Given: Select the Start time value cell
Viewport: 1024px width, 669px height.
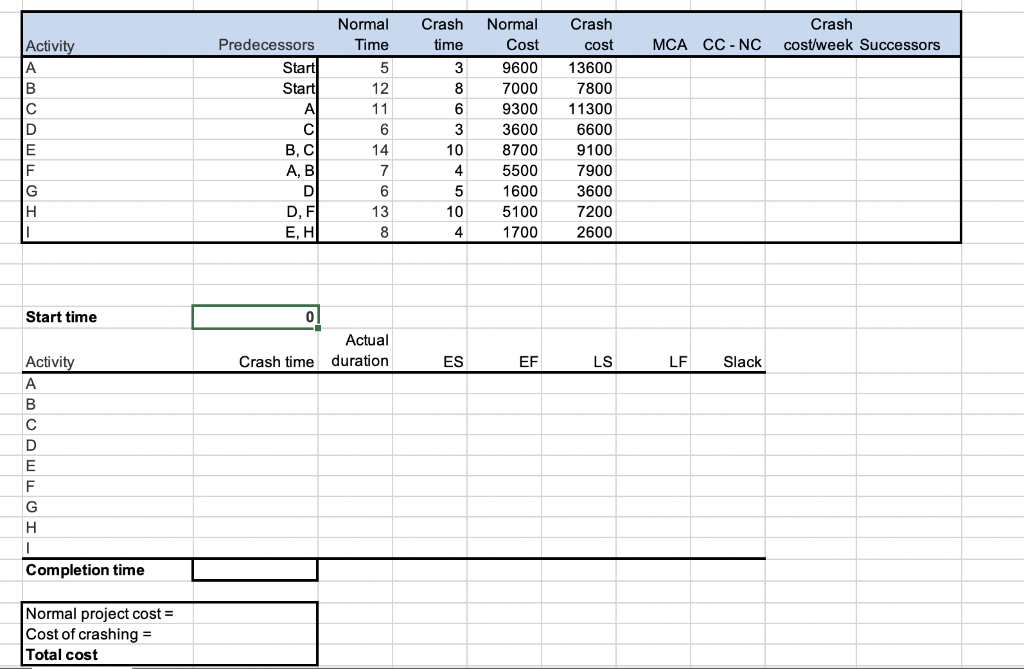Looking at the screenshot, I should pos(255,317).
